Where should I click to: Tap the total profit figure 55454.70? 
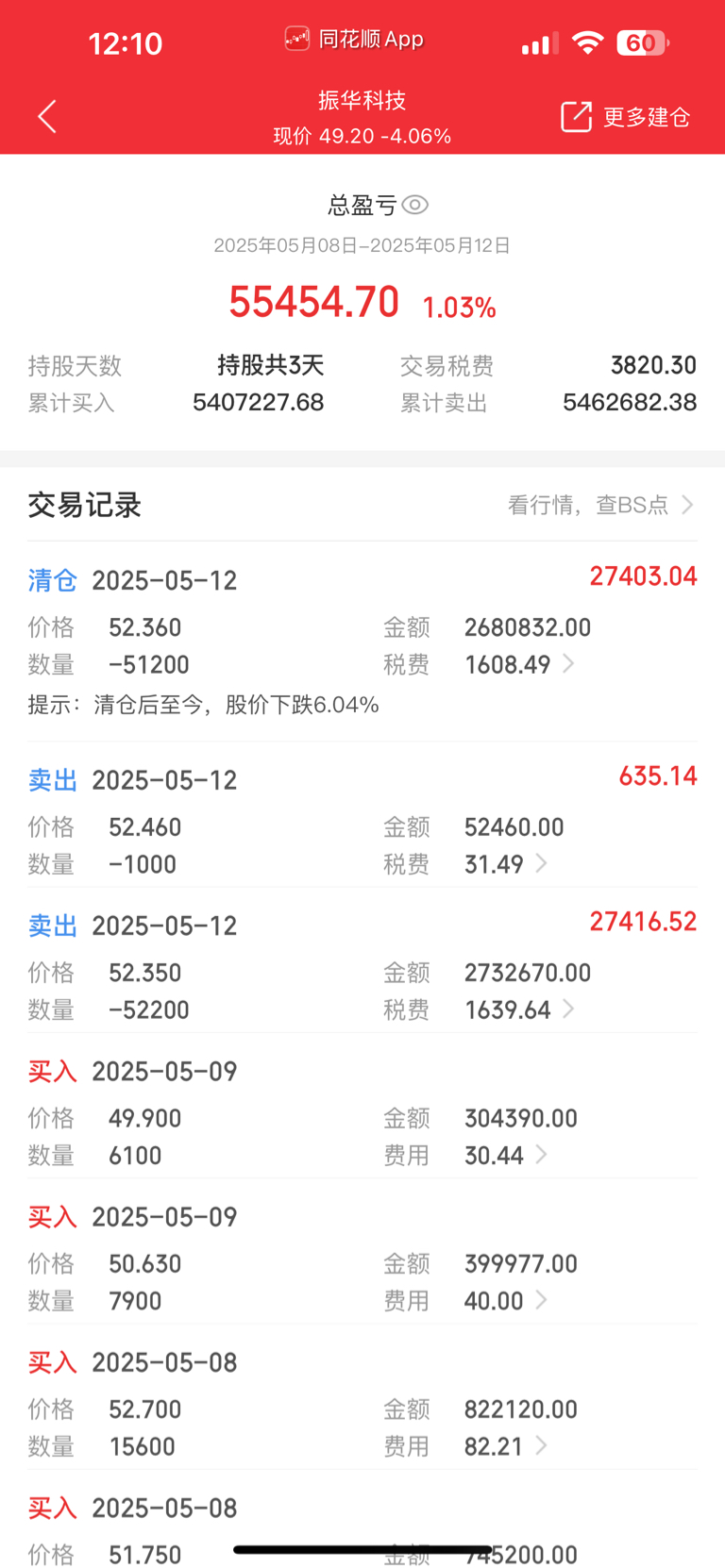point(313,302)
